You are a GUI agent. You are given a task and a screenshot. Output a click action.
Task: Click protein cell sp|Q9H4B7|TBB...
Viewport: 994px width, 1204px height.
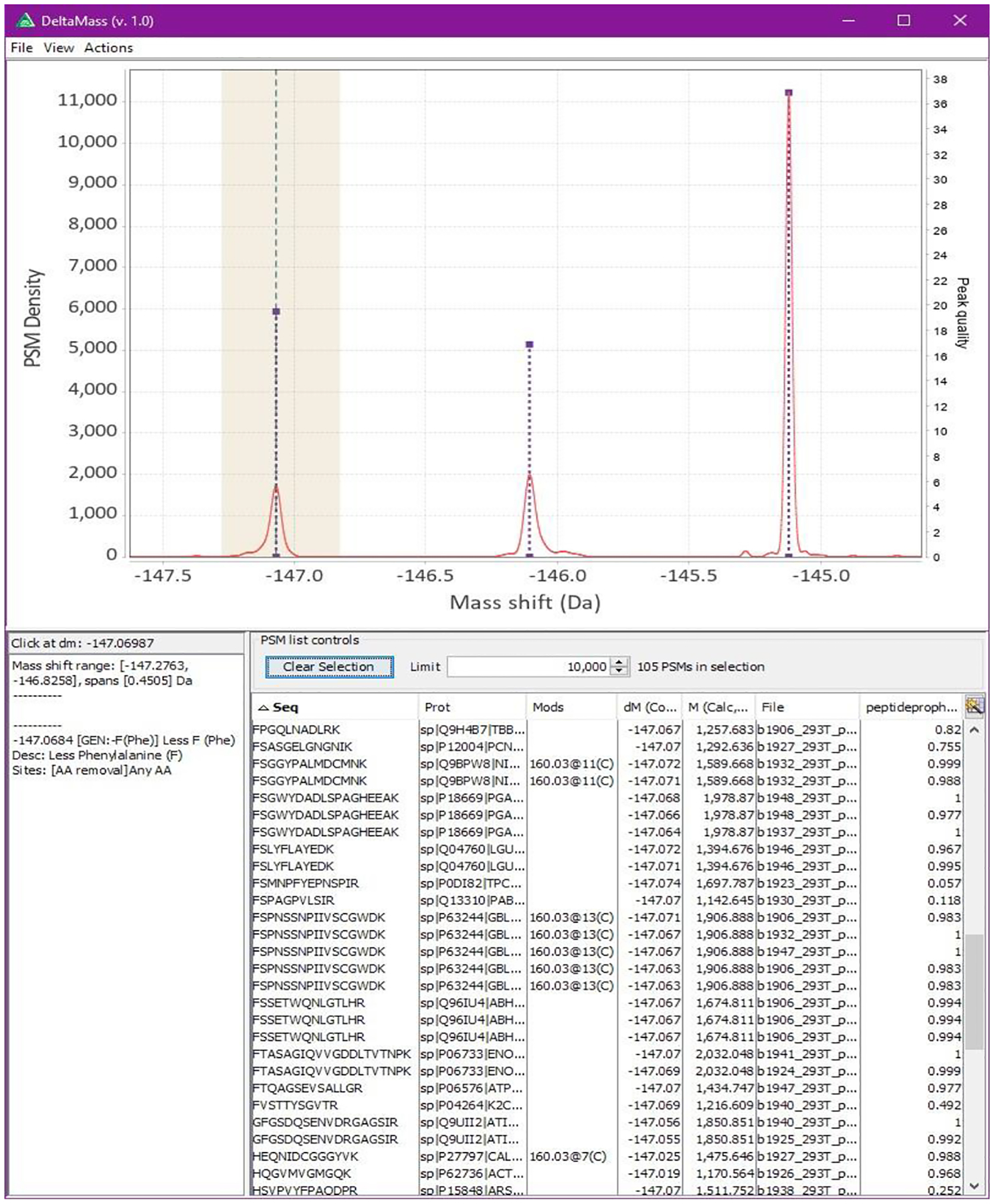pos(472,730)
